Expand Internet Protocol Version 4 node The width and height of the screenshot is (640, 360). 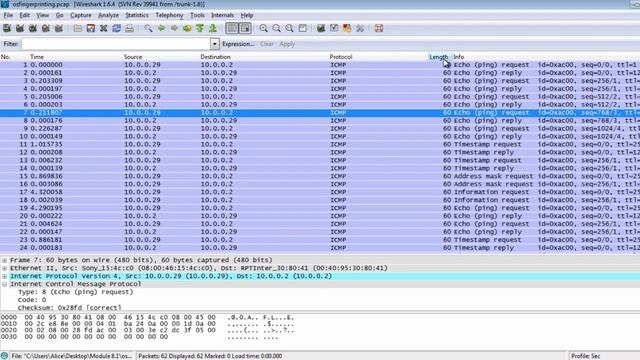pyautogui.click(x=4, y=276)
